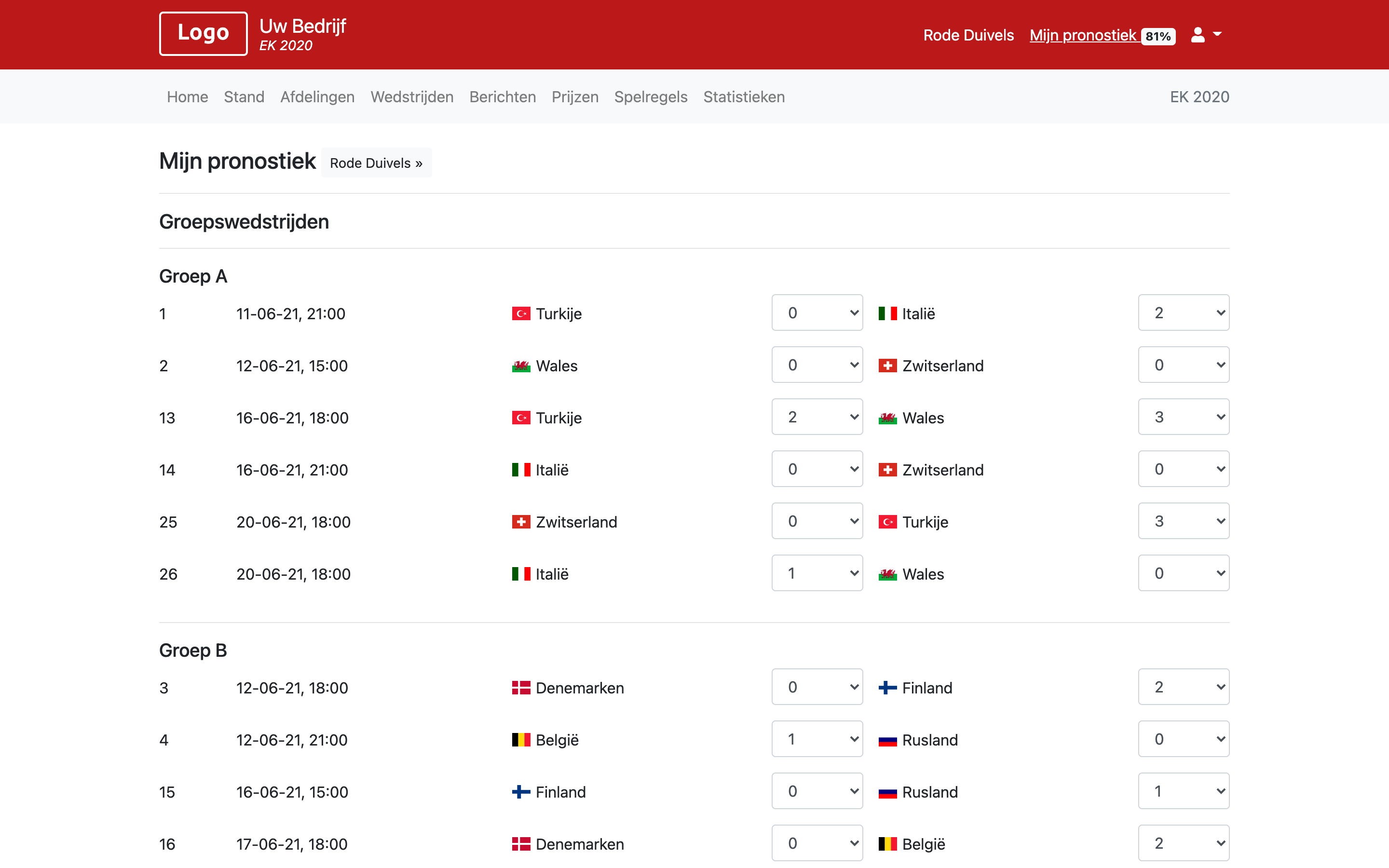The height and width of the screenshot is (868, 1389).
Task: Open Denemarken score dropdown for match 3
Action: pos(817,687)
